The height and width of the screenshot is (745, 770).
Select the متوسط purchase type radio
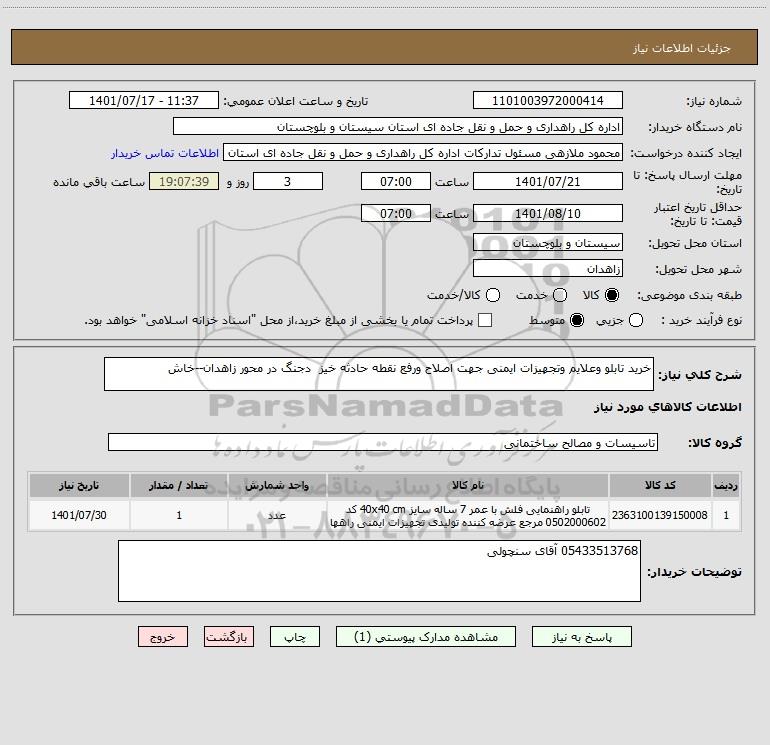point(577,321)
